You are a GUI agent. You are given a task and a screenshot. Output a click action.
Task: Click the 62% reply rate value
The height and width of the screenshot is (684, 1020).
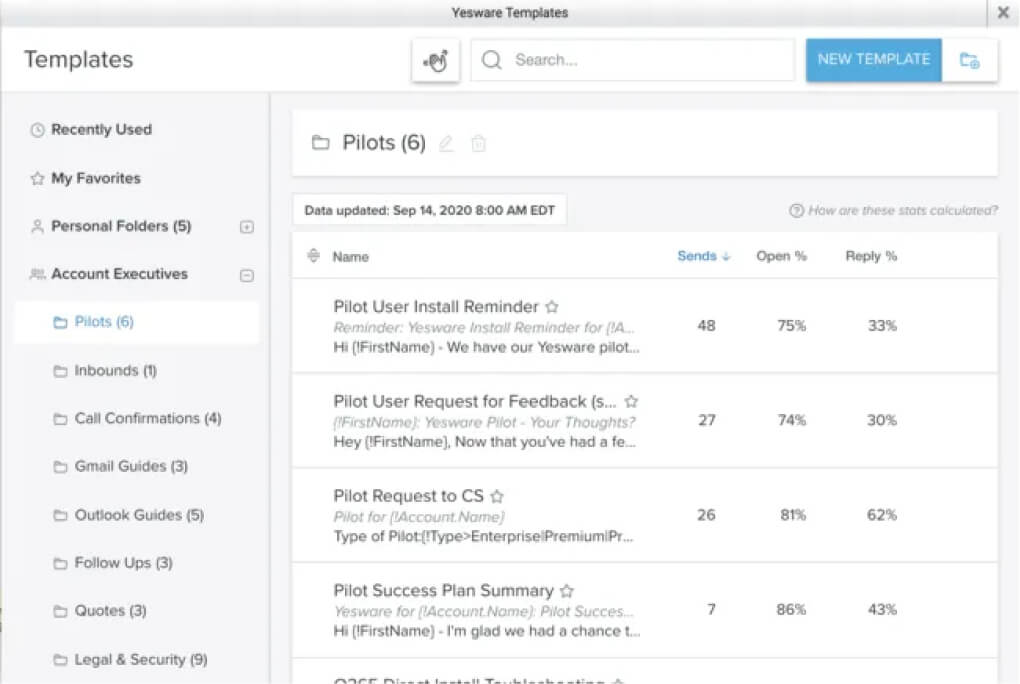click(x=881, y=515)
